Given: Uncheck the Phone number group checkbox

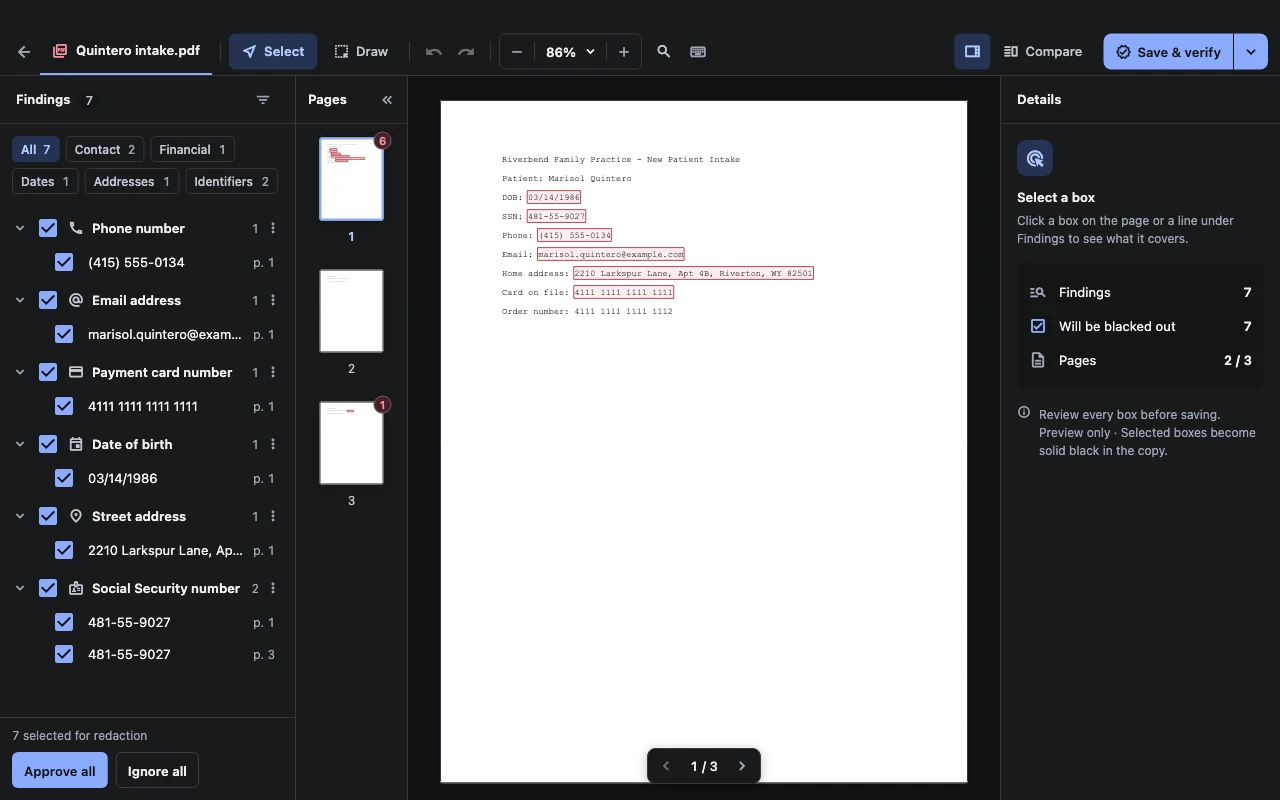Looking at the screenshot, I should [x=48, y=228].
